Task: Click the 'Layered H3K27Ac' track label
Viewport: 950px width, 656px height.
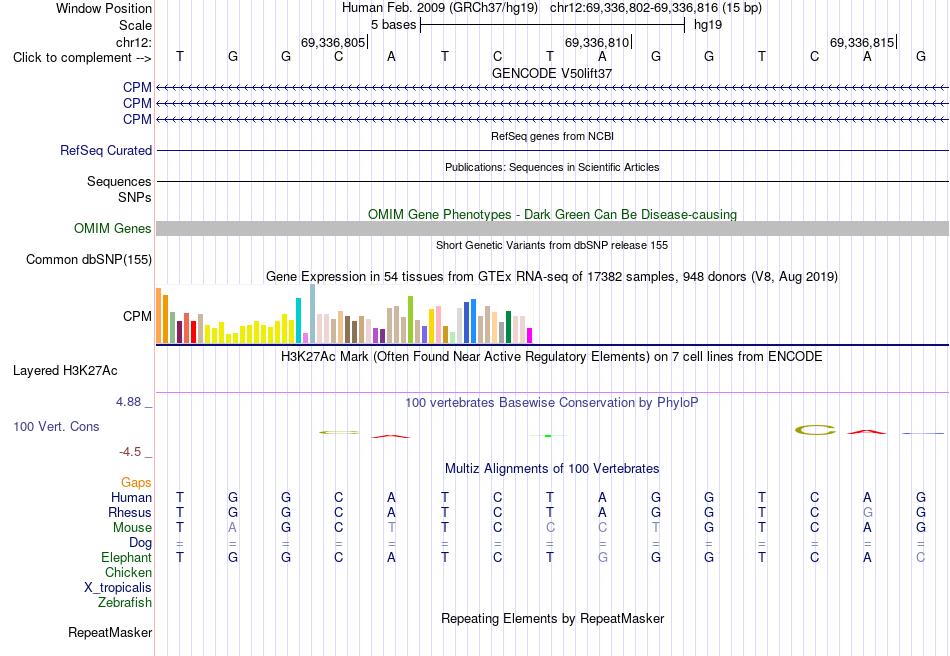Action: click(x=65, y=371)
